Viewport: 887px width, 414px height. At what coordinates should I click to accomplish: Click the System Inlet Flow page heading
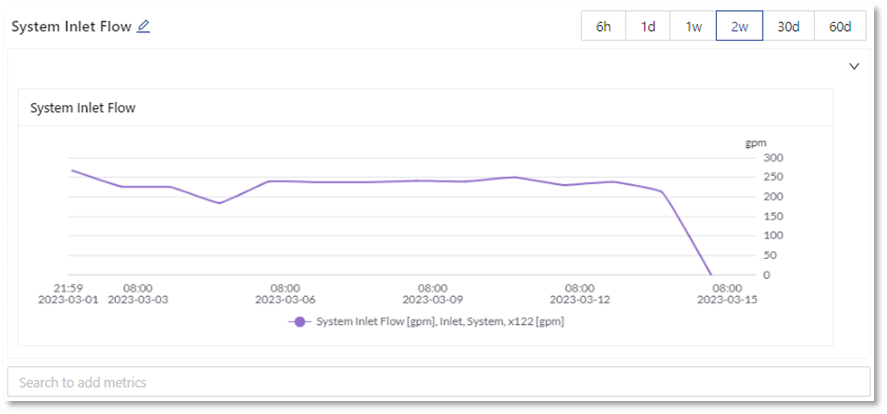71,26
